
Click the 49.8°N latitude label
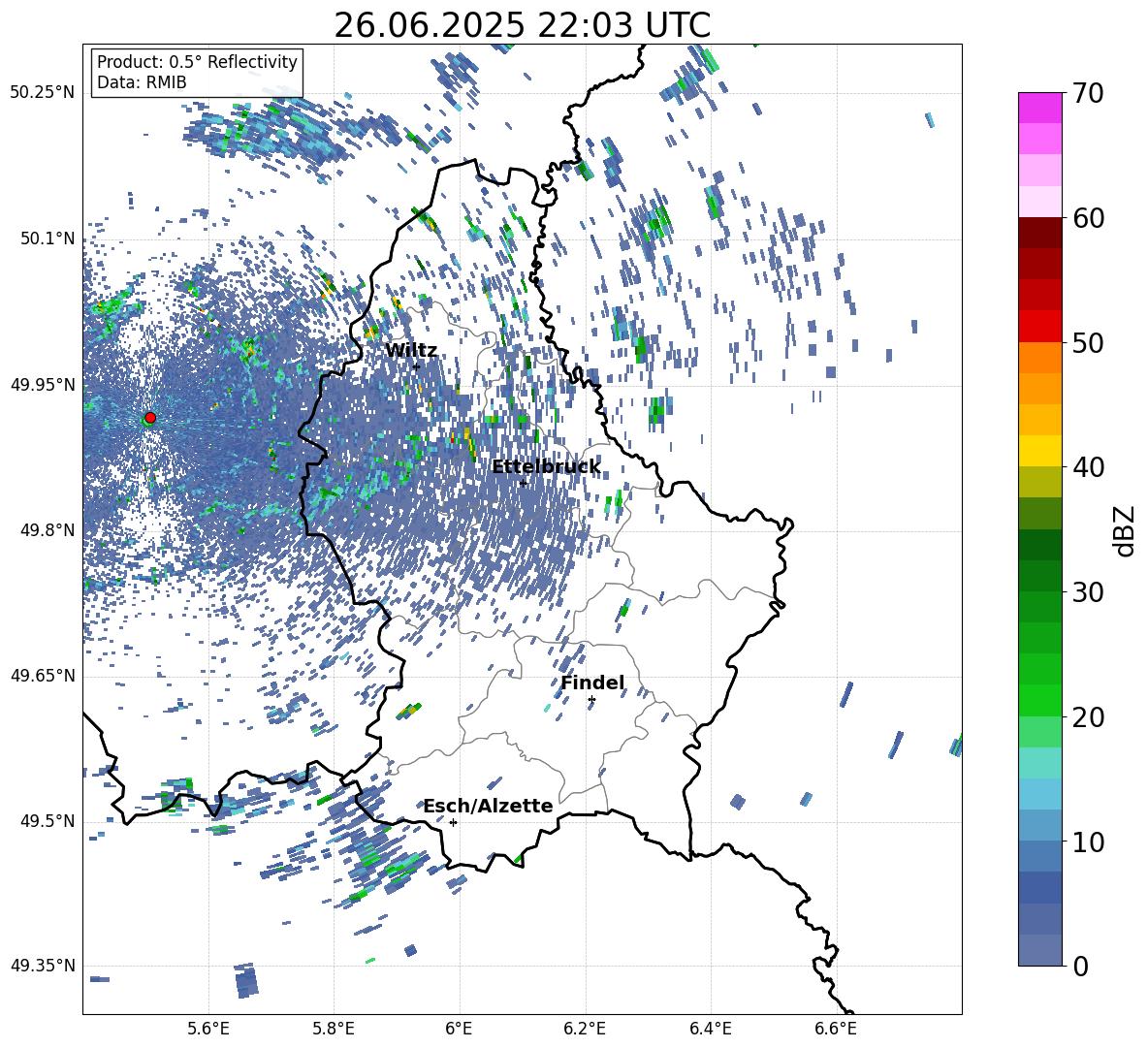tap(47, 530)
